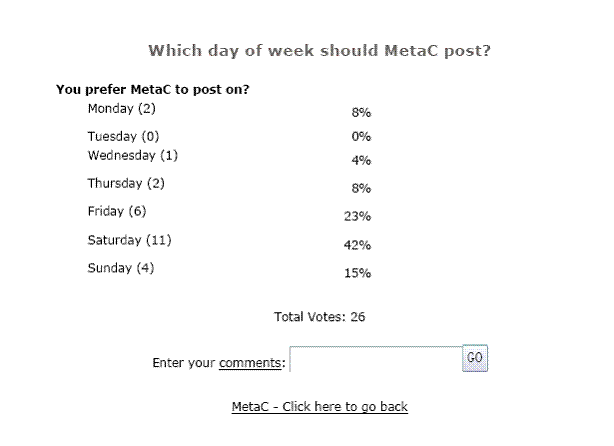Click the "You prefer MetaC to post on?" question
Viewport: 614px width, 446px height.
click(x=153, y=90)
